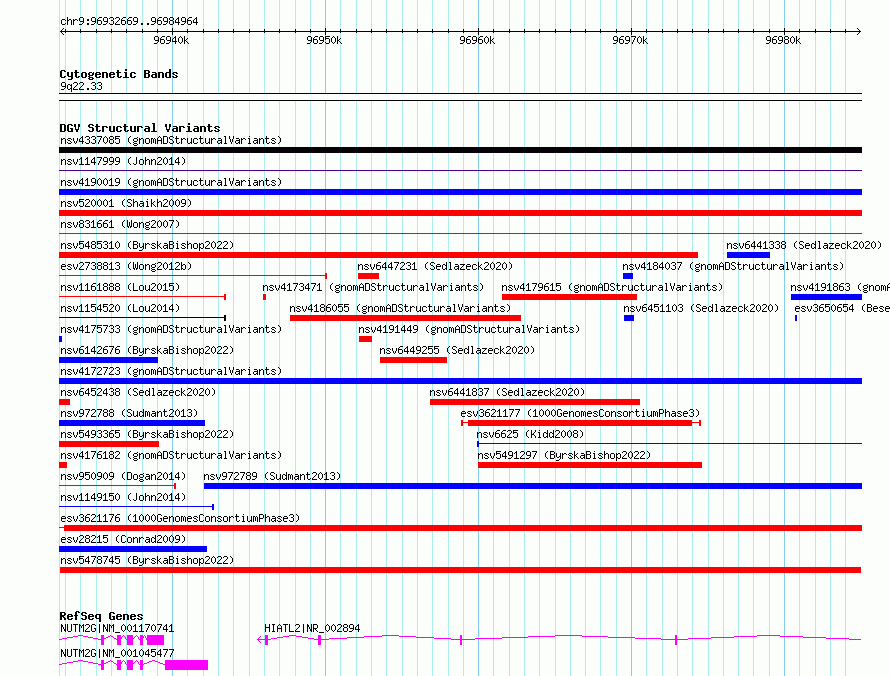Click the nsv6441338 (Sedlazeck2020) blue bar
This screenshot has width=890, height=676.
pyautogui.click(x=748, y=255)
